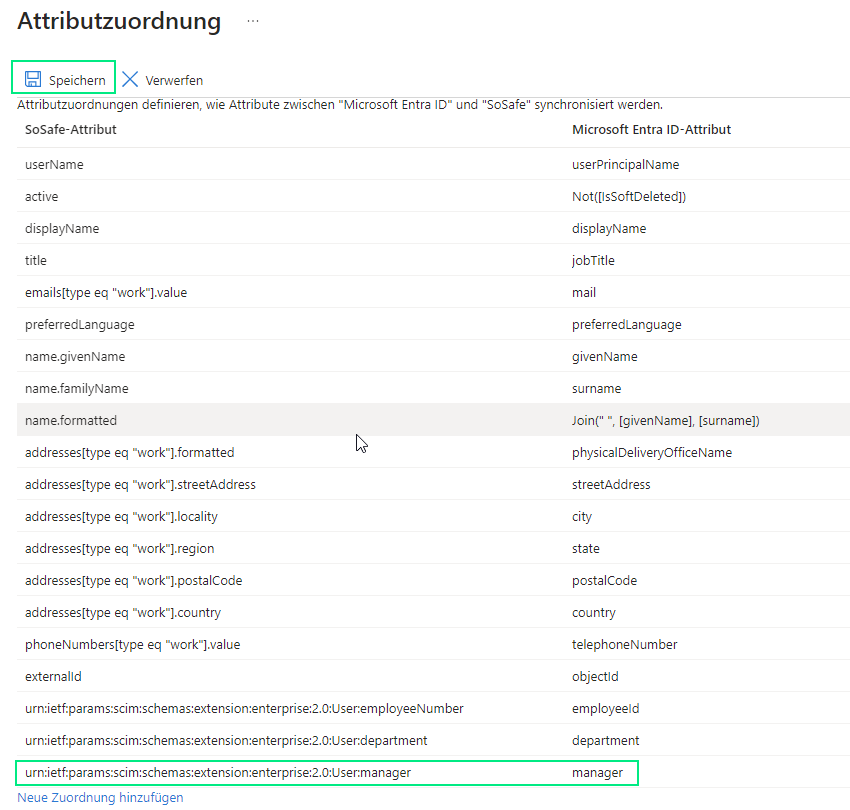
Task: Open the ellipsis menu beside Attributzuordnung
Action: pyautogui.click(x=253, y=21)
